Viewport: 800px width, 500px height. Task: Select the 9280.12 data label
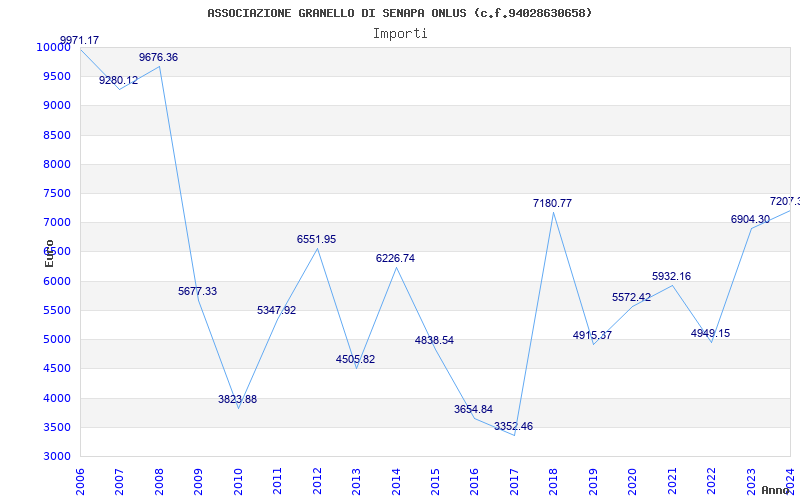pyautogui.click(x=118, y=81)
